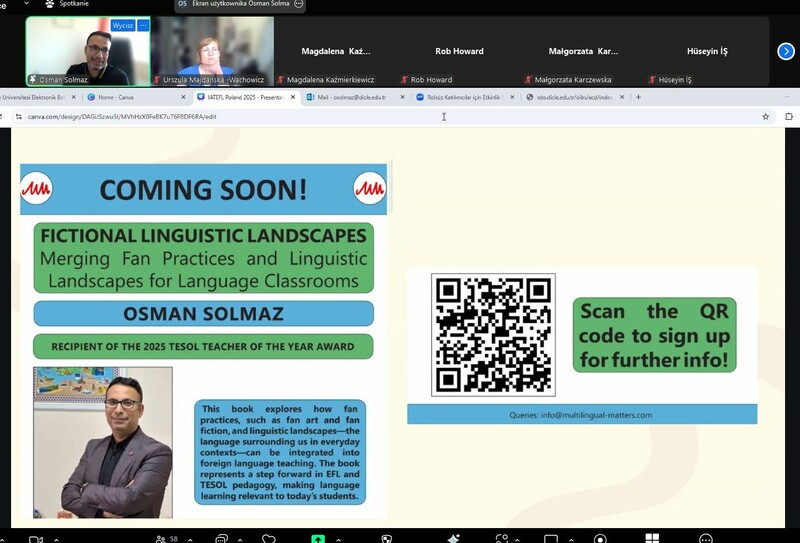The image size is (800, 543).
Task: Select Urszula Majdańska-Wachowicz's video thumbnail
Action: (212, 51)
